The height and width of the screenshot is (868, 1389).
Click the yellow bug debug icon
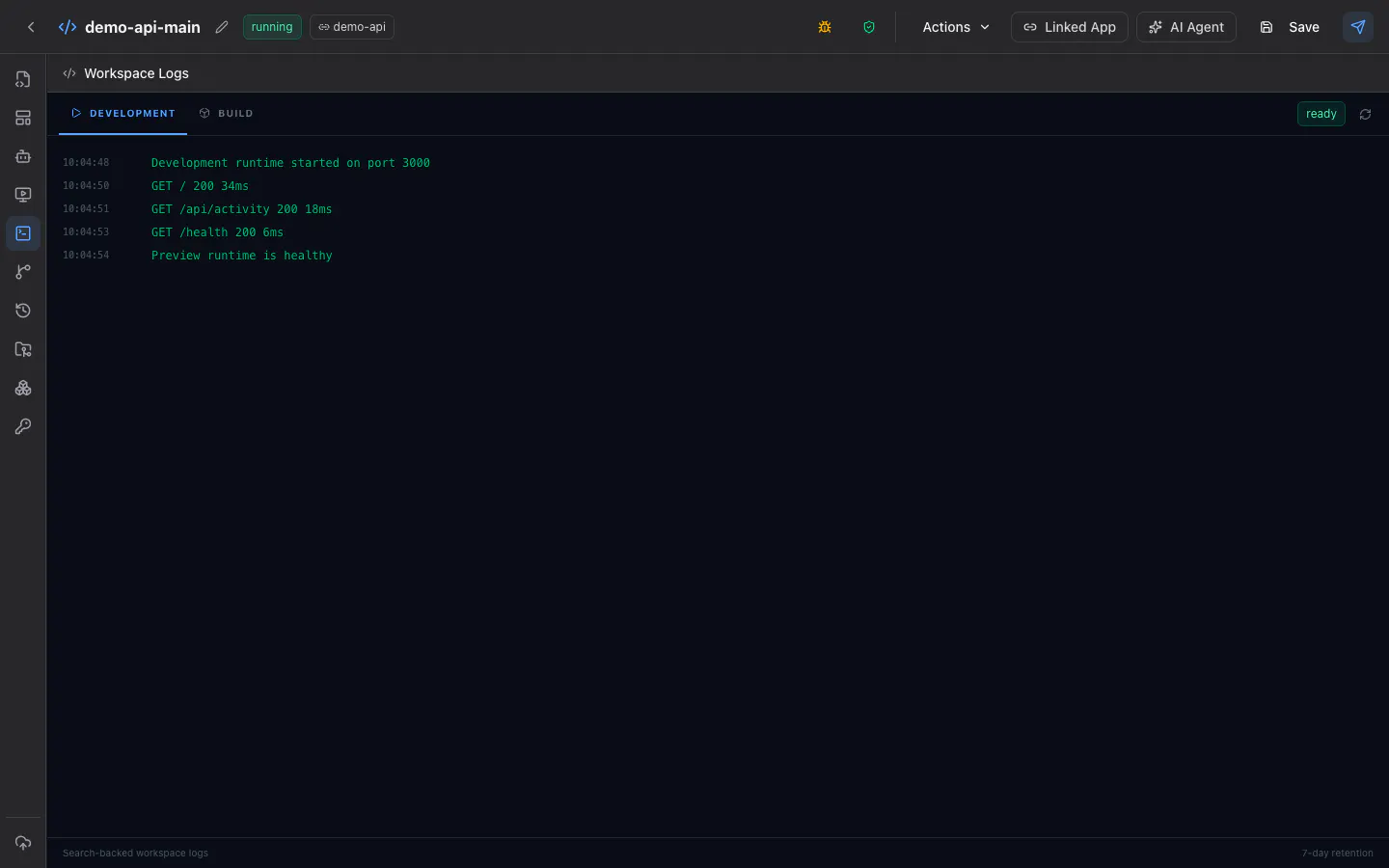coord(825,27)
